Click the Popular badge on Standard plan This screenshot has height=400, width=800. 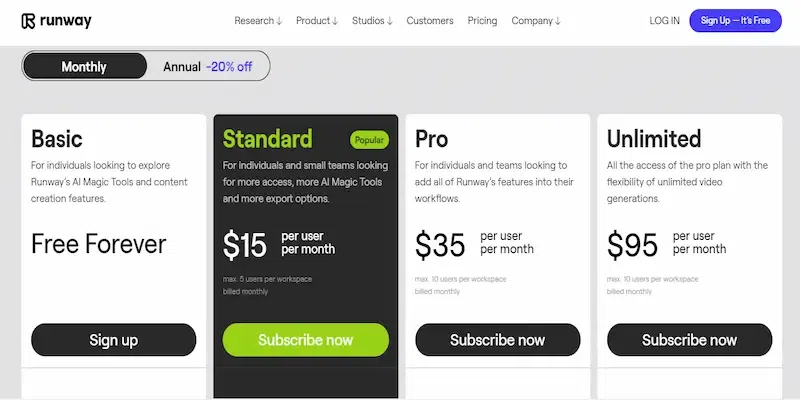coord(368,140)
